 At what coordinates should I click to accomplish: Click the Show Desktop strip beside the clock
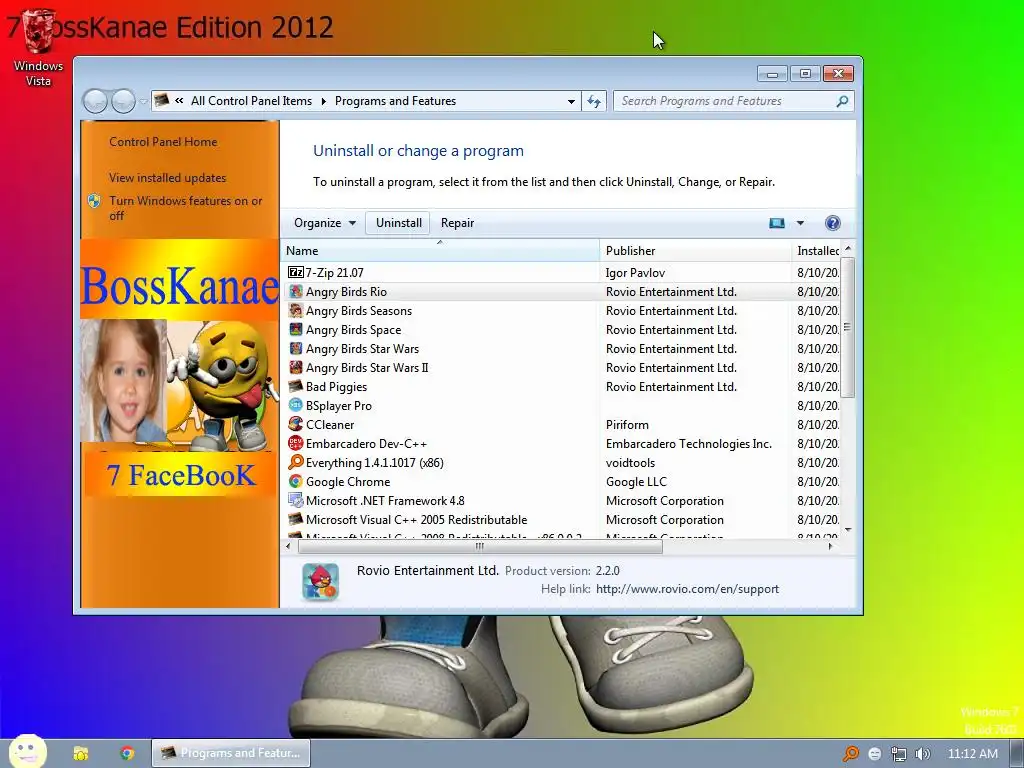click(x=1017, y=754)
